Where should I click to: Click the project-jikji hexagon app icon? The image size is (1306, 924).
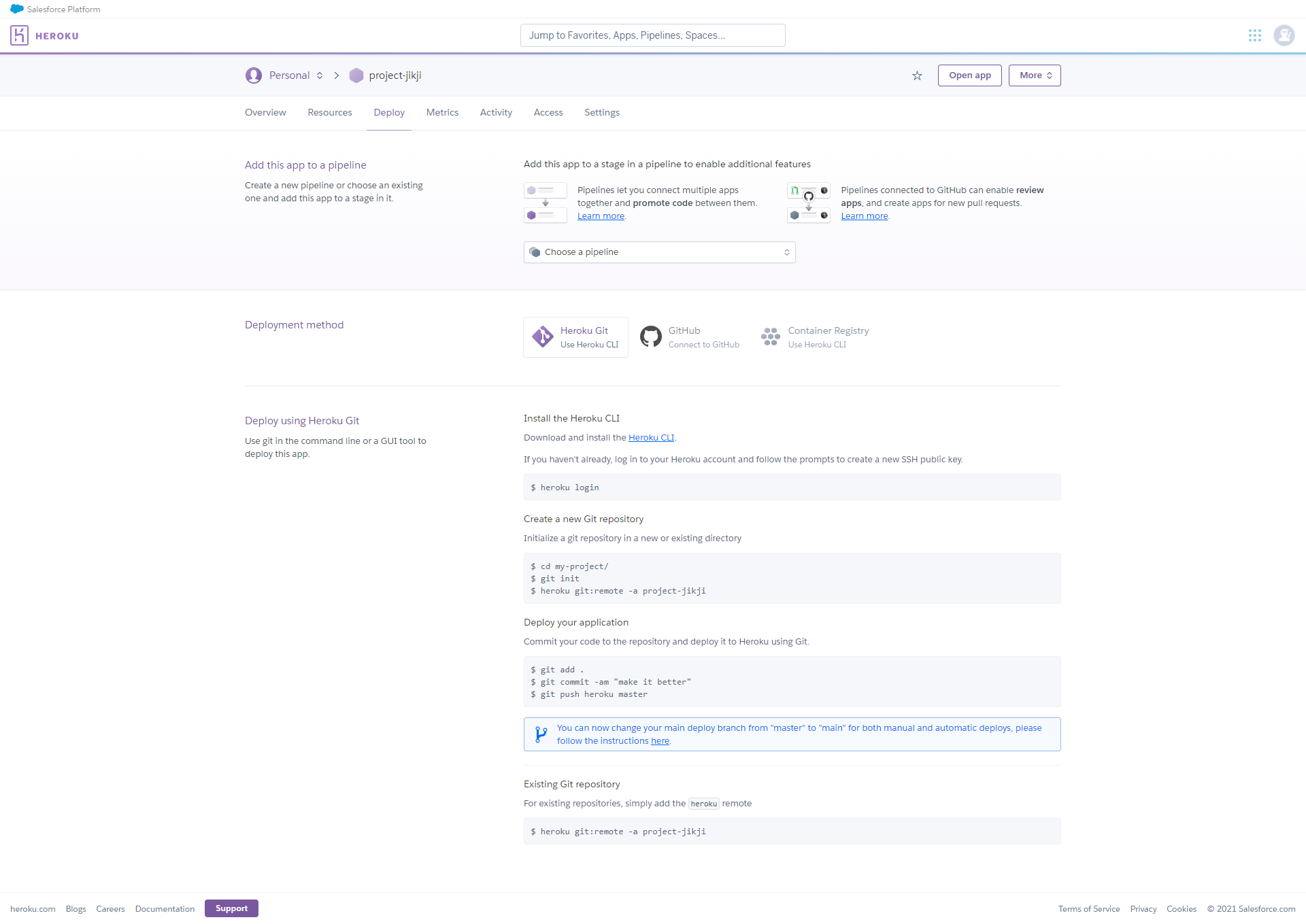pos(356,75)
